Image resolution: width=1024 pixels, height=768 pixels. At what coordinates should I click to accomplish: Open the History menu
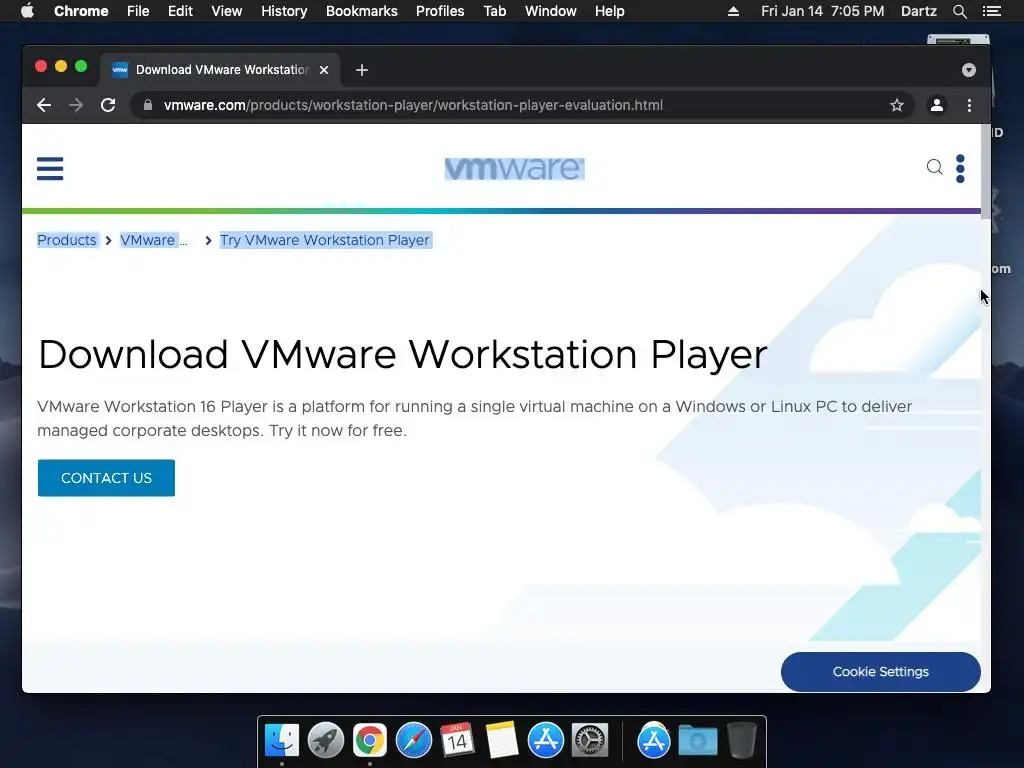coord(284,11)
